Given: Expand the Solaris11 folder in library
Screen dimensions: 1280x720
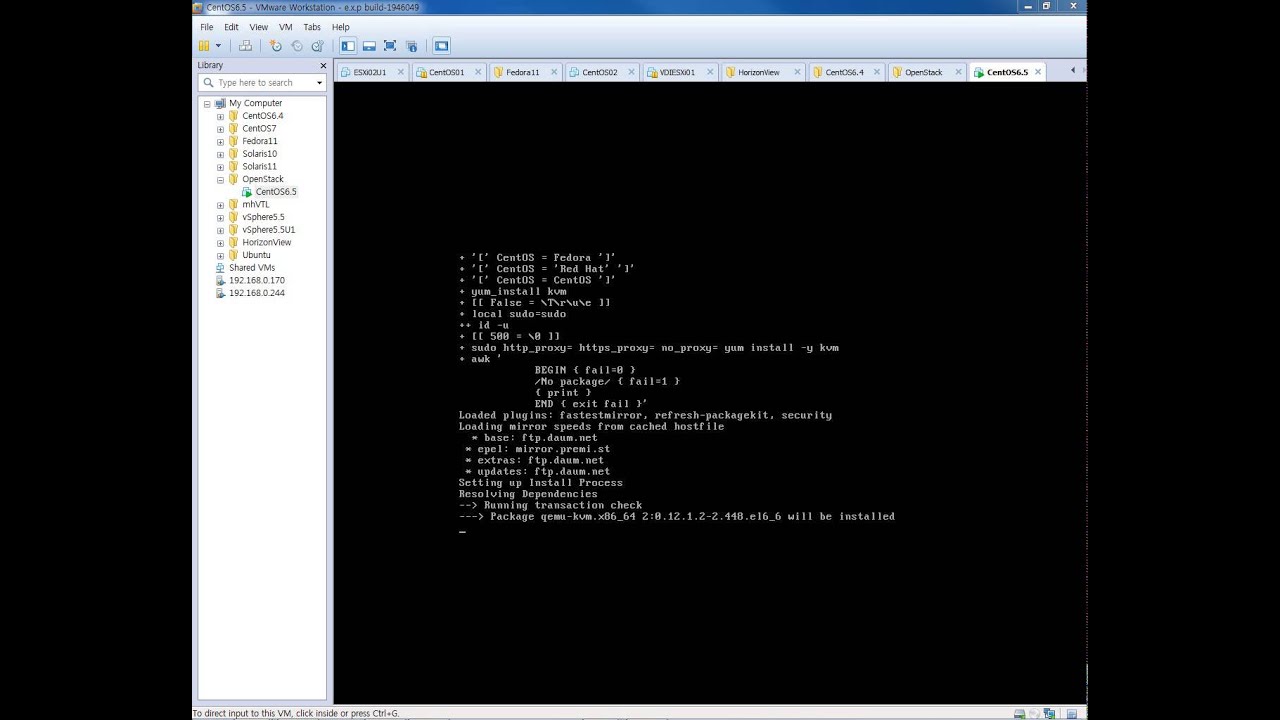Looking at the screenshot, I should [220, 167].
